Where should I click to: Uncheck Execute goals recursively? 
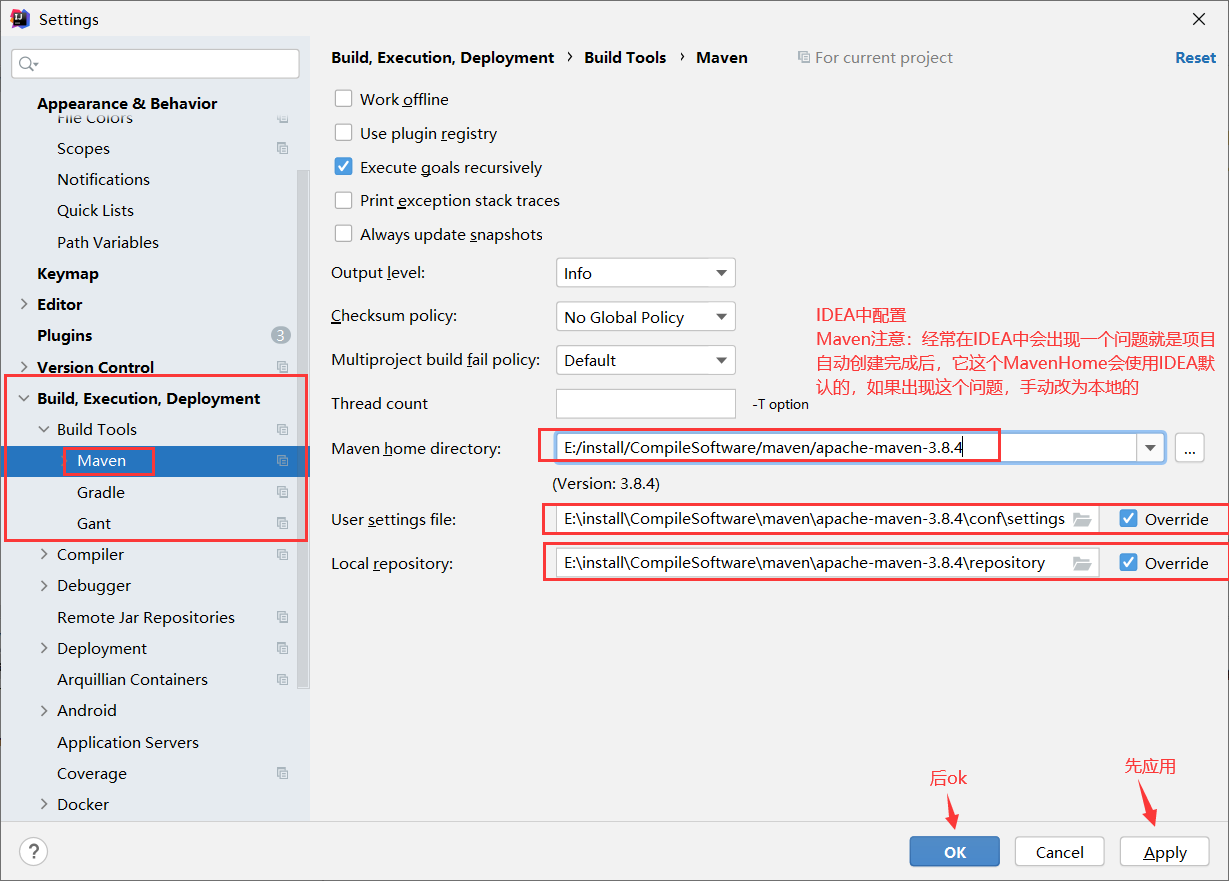click(343, 167)
